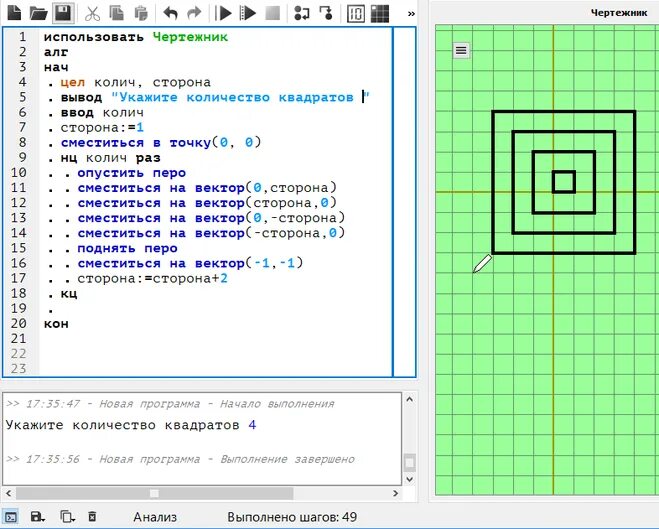
Task: Cut selection with scissors icon
Action: pos(92,13)
